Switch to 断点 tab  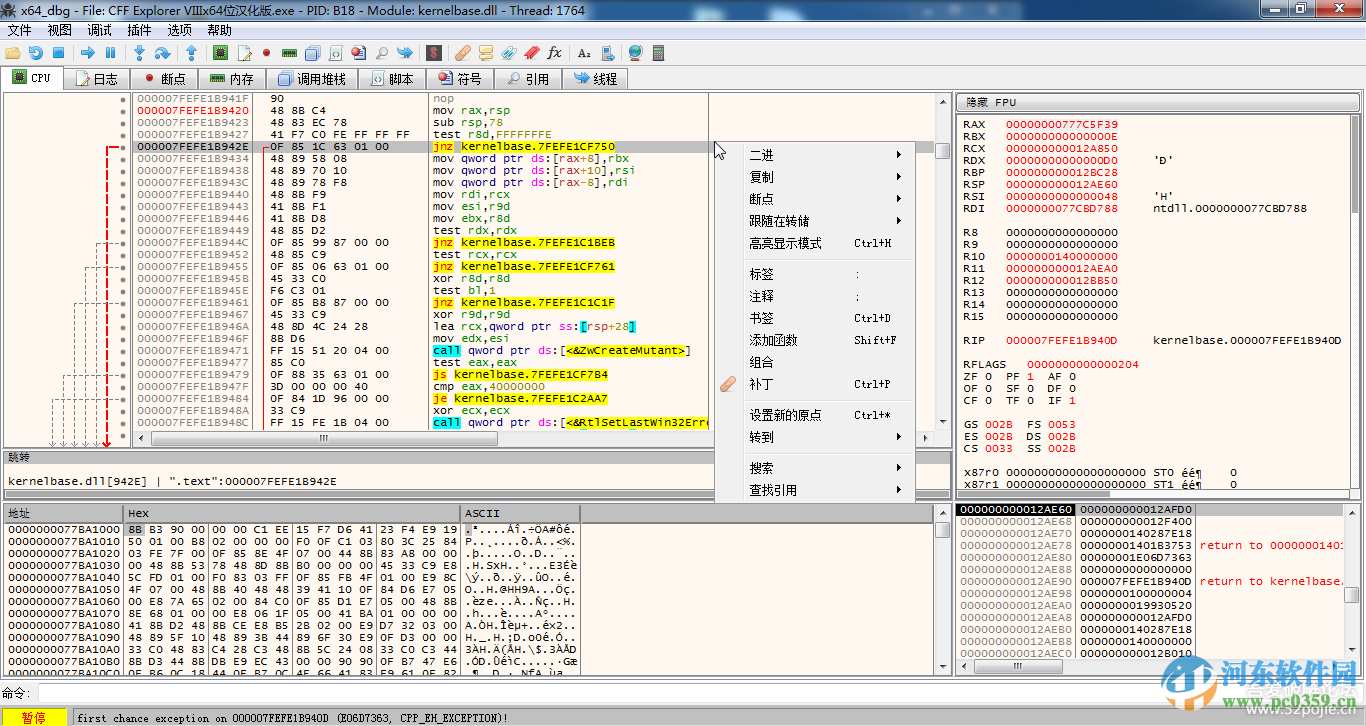point(164,79)
